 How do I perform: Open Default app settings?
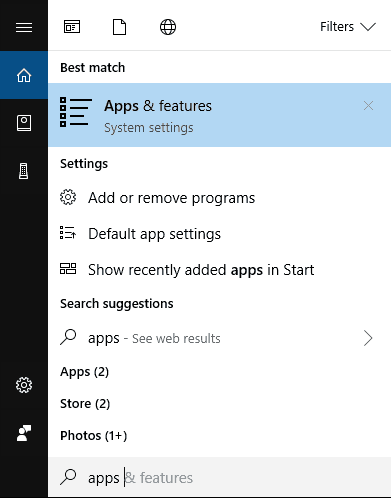coord(219,234)
